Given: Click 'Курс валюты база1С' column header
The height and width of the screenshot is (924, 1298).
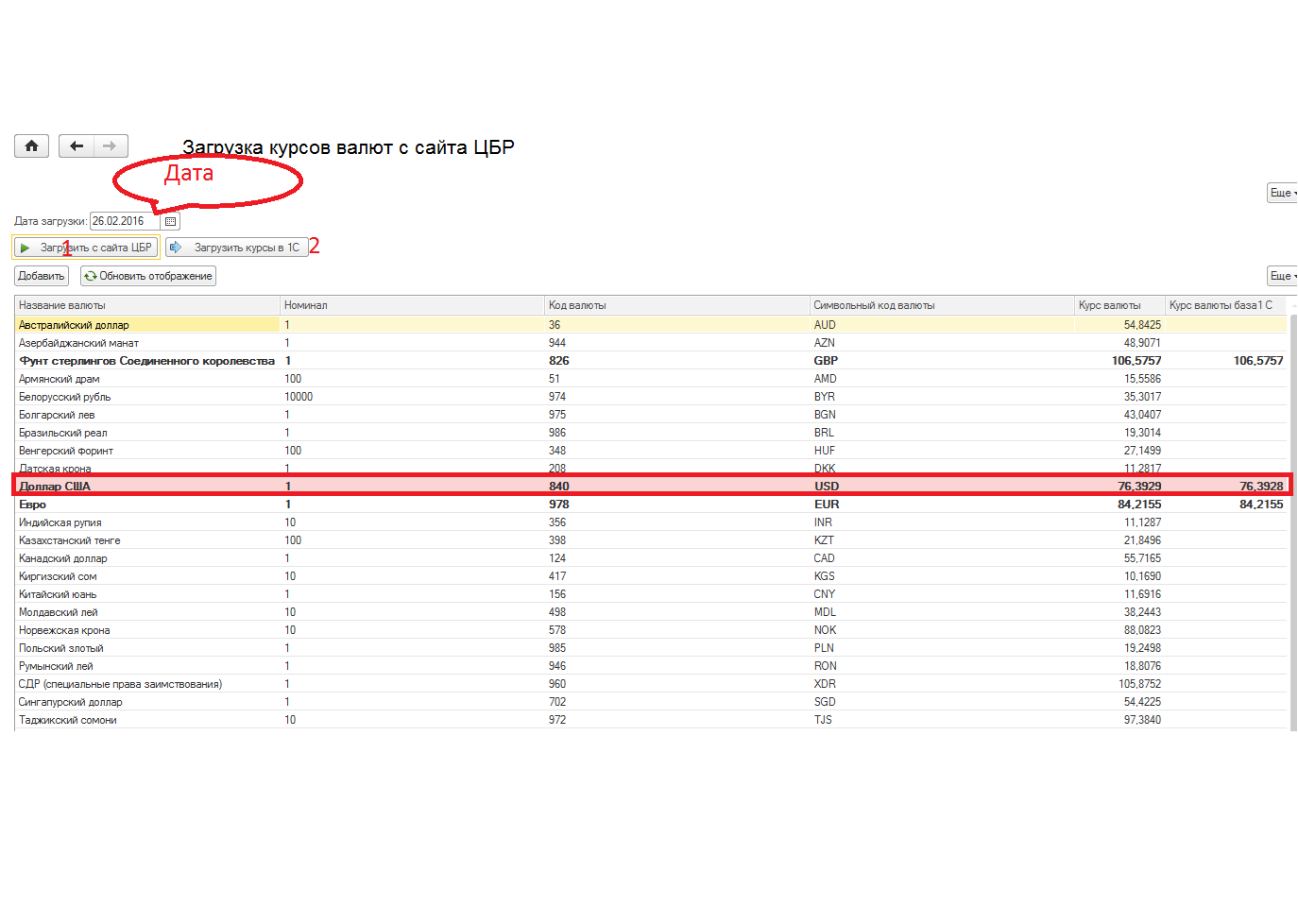Looking at the screenshot, I should [x=1226, y=305].
